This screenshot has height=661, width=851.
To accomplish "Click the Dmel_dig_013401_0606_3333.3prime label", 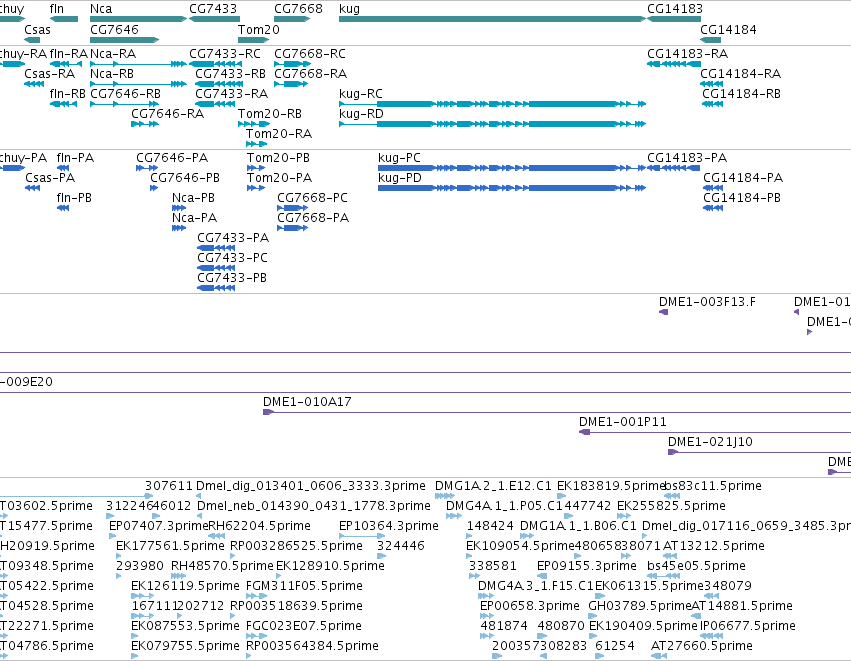I will 310,486.
